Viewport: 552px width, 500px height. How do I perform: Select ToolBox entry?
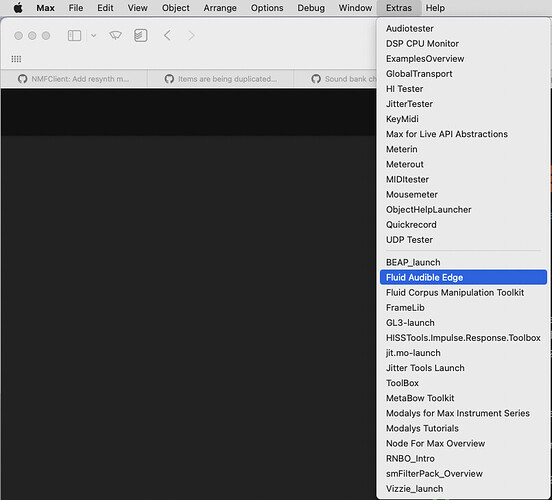click(463, 383)
